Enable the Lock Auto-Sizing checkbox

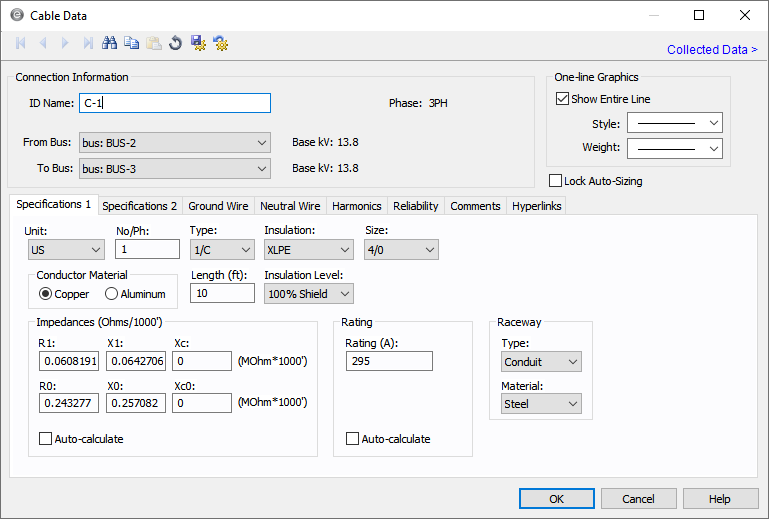point(556,181)
